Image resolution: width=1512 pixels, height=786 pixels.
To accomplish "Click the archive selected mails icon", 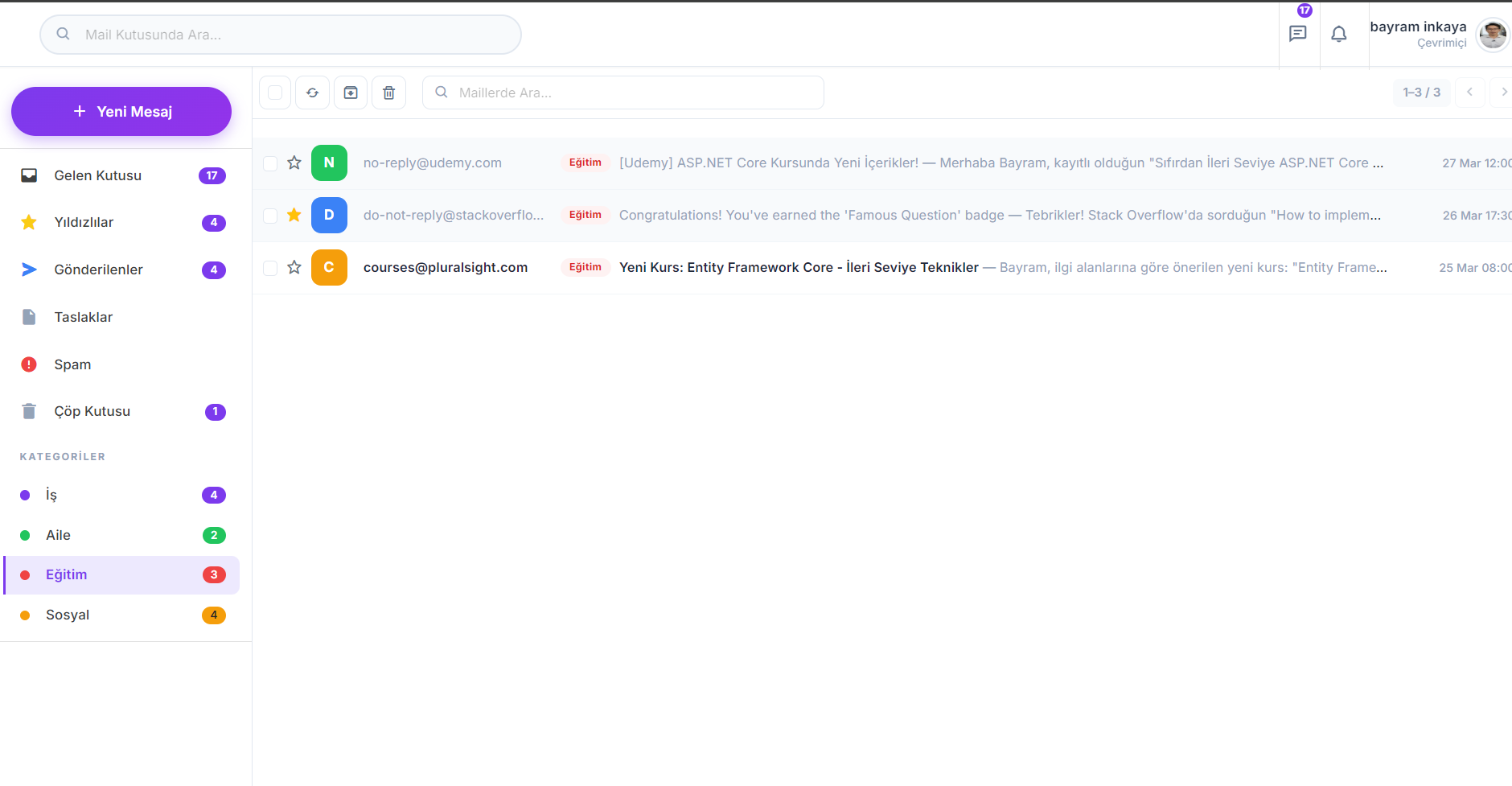I will coord(351,93).
